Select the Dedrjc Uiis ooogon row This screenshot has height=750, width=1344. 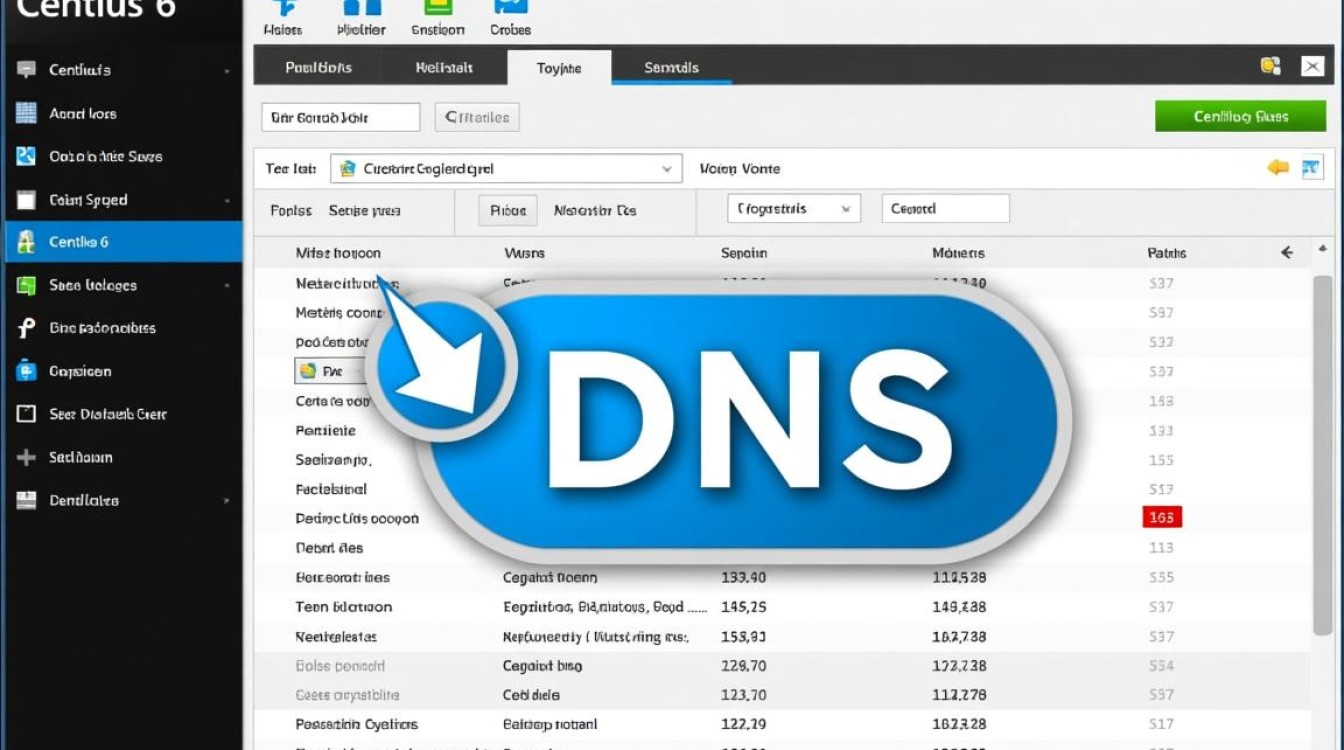pyautogui.click(x=784, y=518)
